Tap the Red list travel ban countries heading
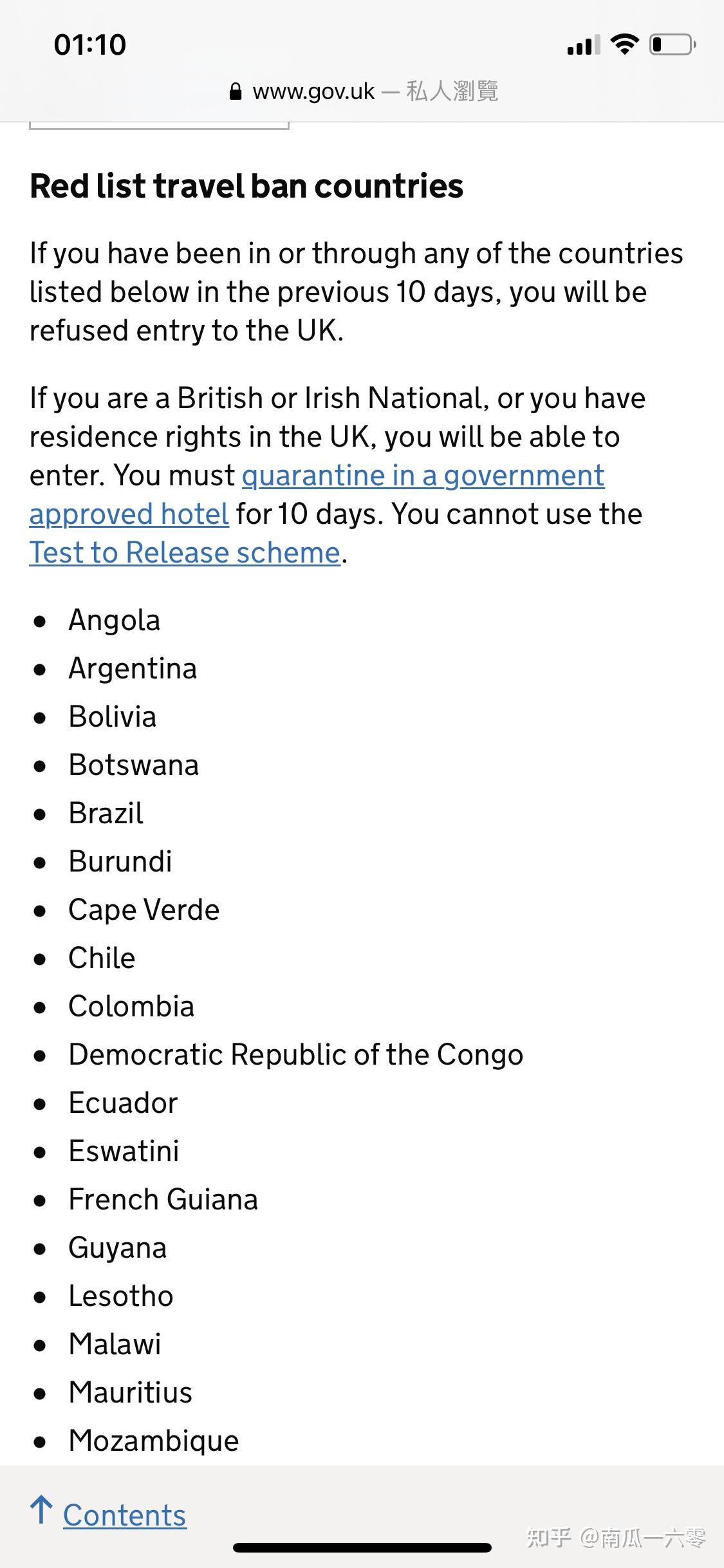 pos(246,187)
